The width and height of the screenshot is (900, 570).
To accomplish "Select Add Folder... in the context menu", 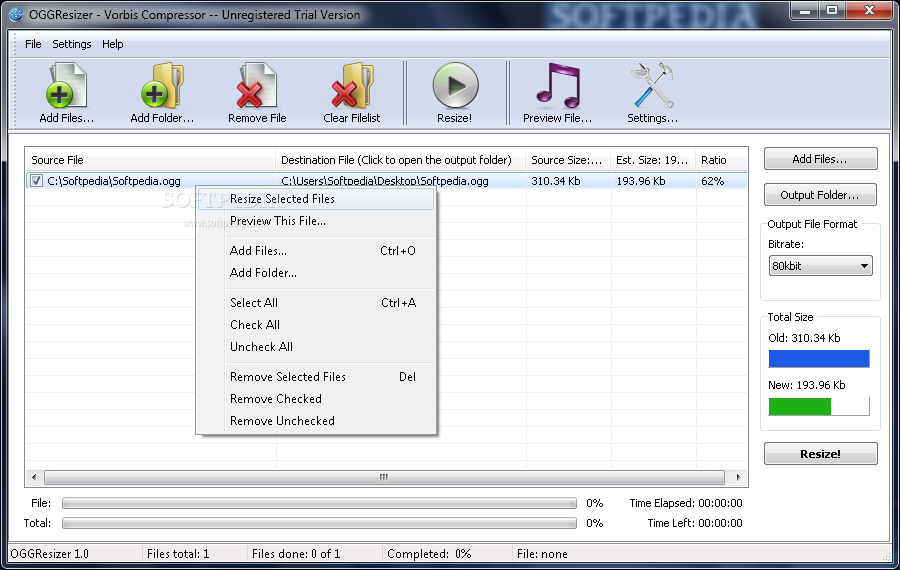I will click(x=316, y=273).
